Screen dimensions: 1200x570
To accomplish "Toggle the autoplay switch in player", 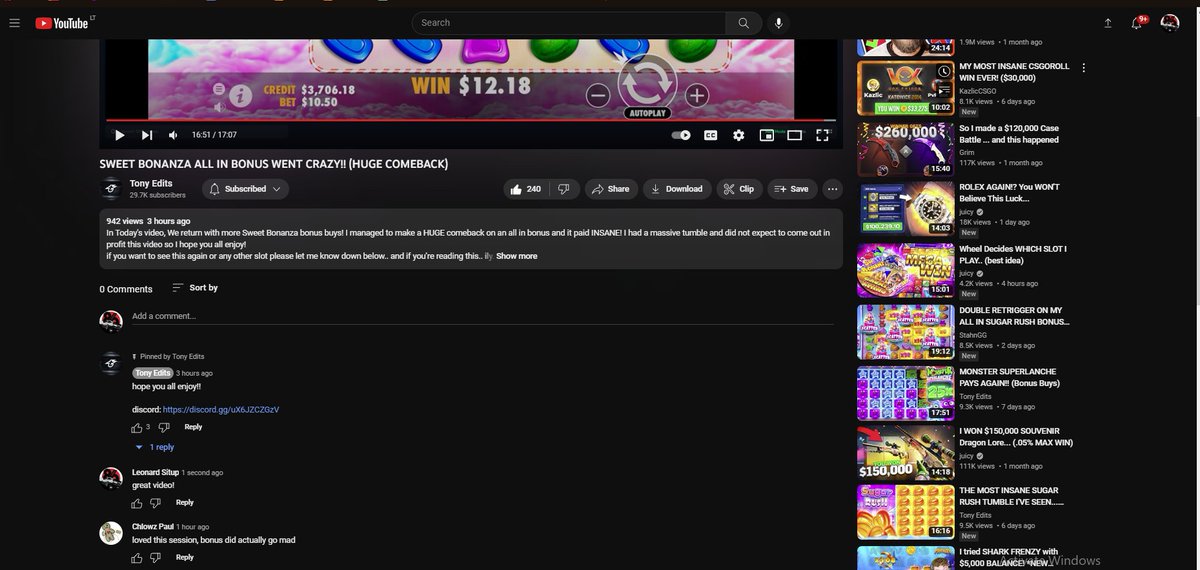I will pyautogui.click(x=681, y=135).
